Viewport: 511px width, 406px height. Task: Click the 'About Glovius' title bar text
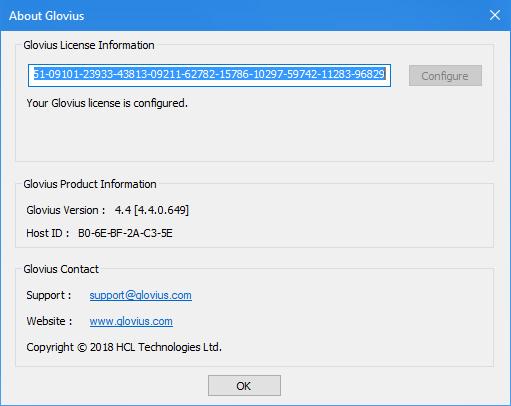coord(47,16)
